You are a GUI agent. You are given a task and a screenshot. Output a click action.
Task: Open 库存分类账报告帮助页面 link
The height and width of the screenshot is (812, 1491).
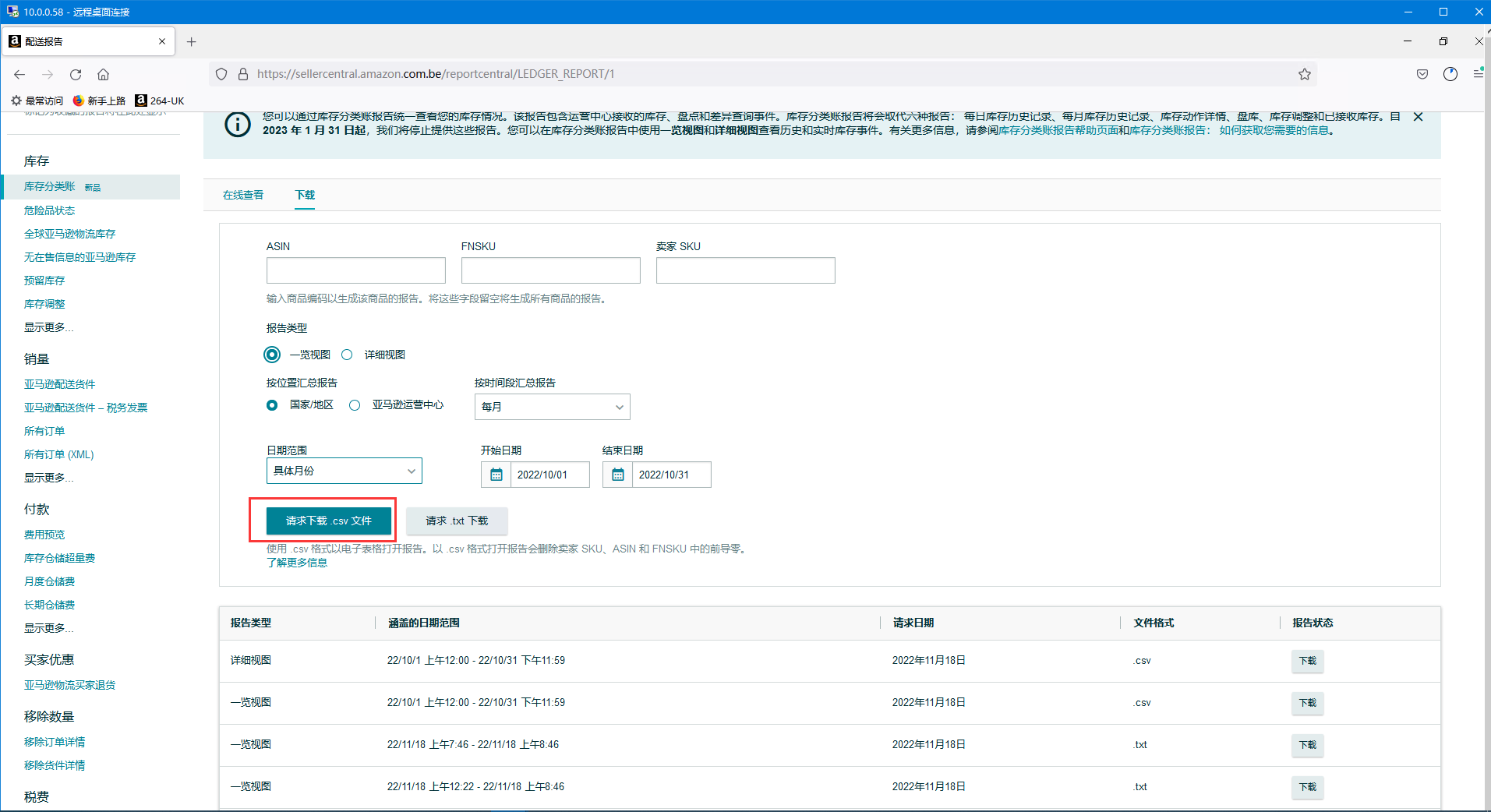coord(1058,130)
